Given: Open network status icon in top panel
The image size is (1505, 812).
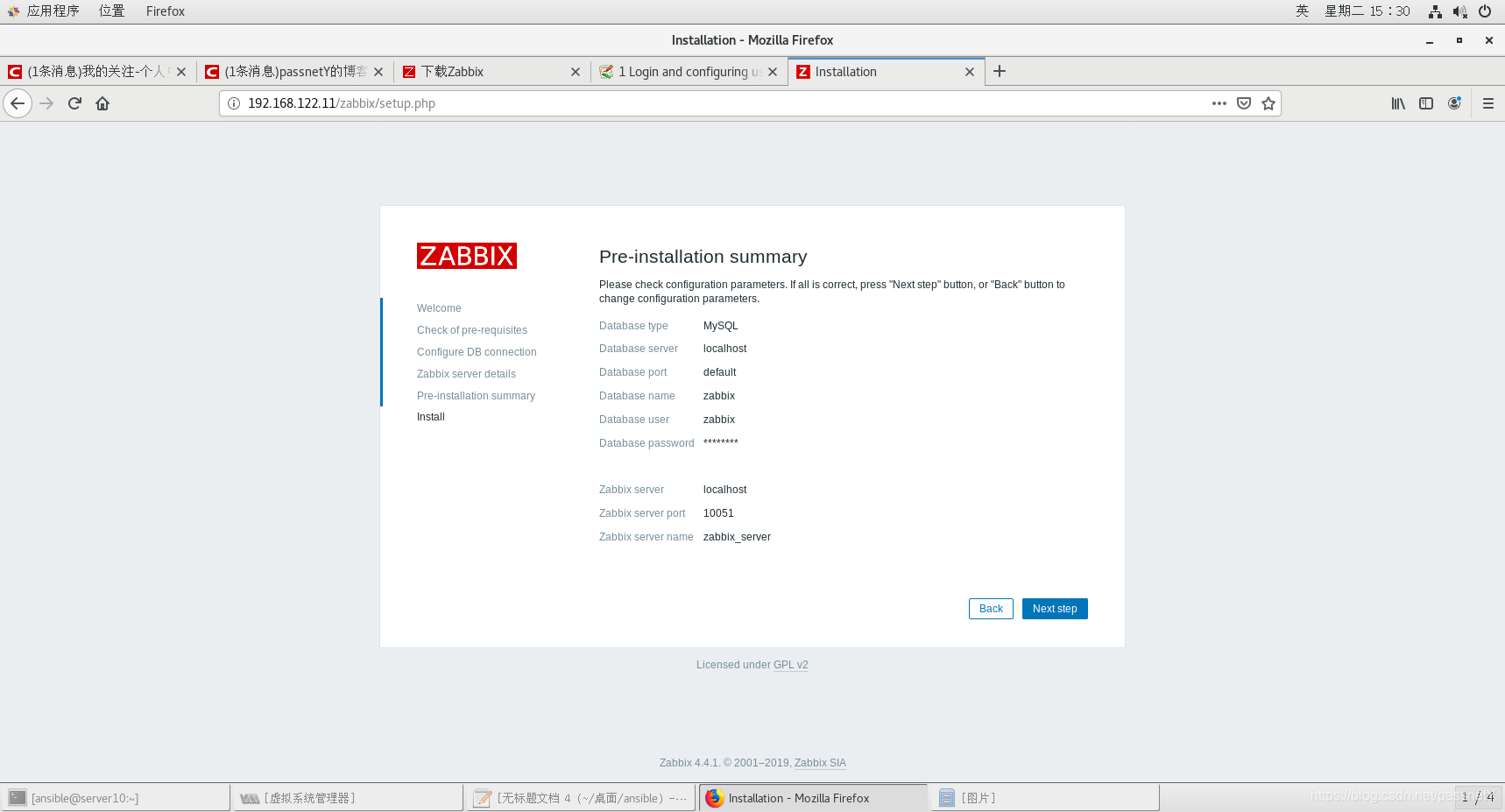Looking at the screenshot, I should [1435, 11].
